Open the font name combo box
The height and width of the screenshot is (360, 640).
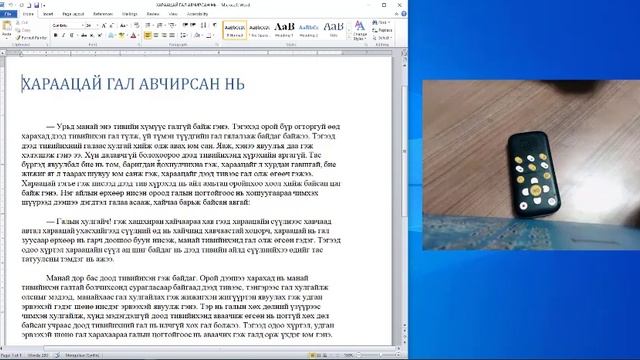(x=68, y=25)
